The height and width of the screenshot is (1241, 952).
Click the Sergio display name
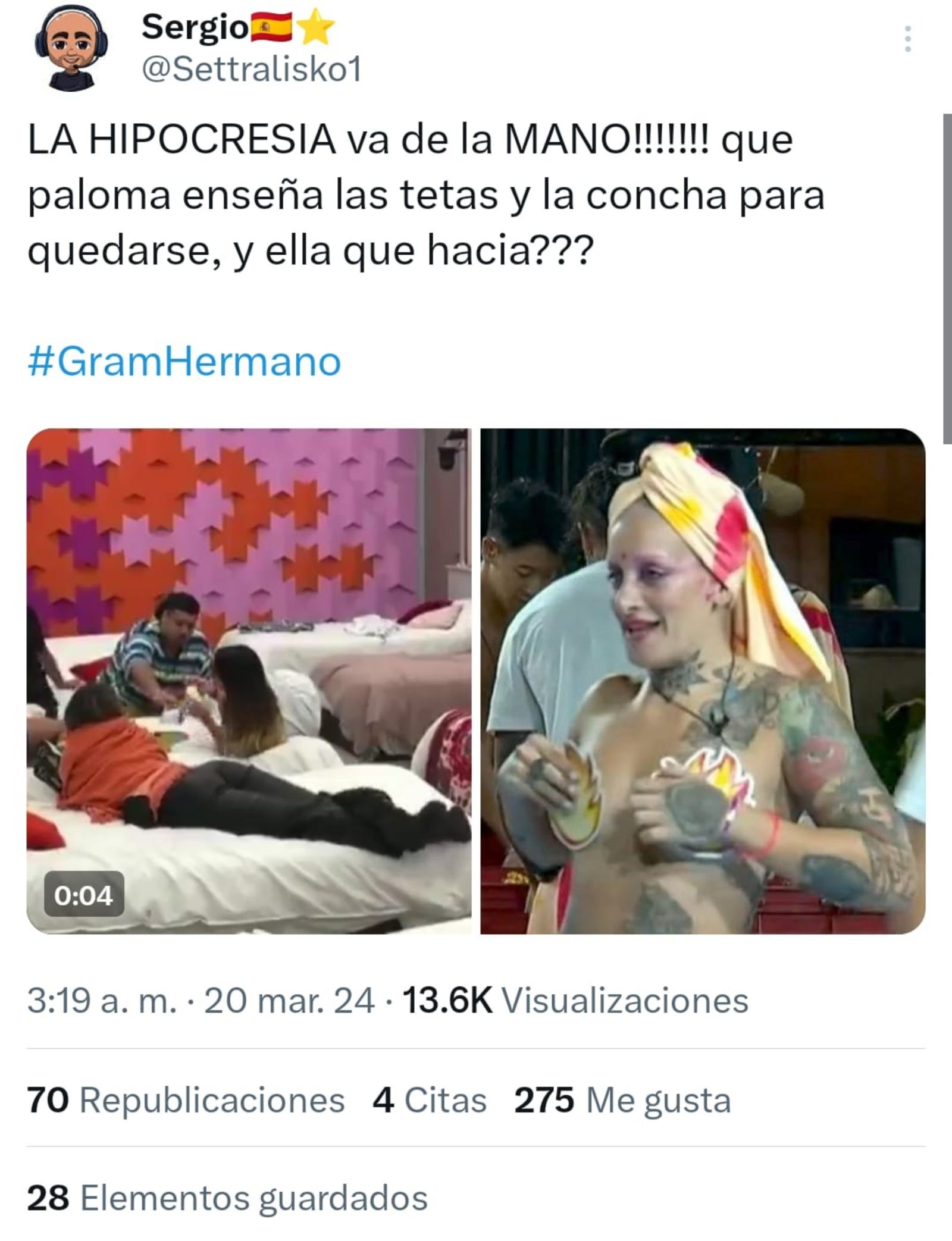[195, 27]
